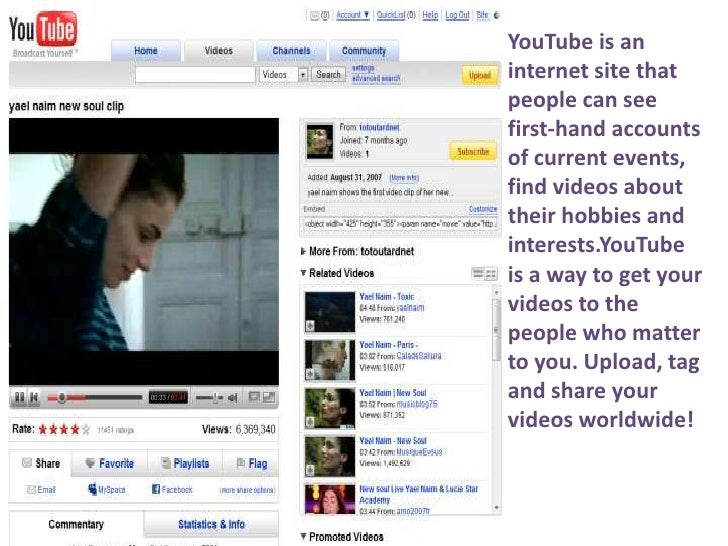Click the search text field
The width and height of the screenshot is (728, 546).
195,74
